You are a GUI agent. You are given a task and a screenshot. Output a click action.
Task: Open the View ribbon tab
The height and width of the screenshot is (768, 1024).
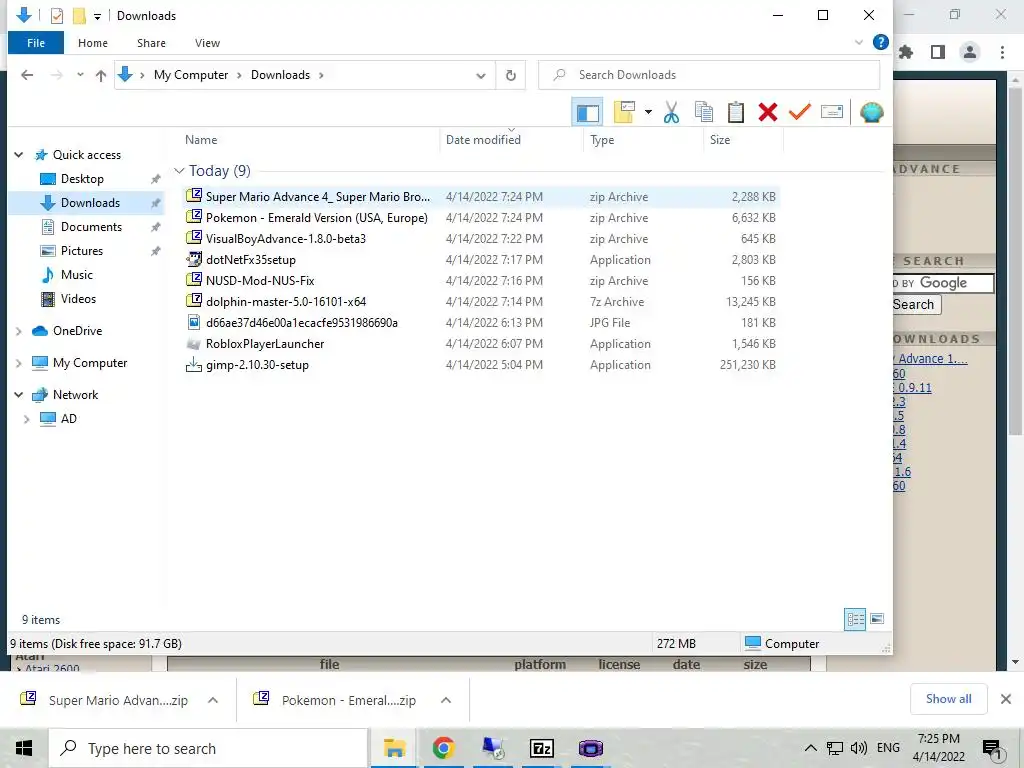[207, 43]
